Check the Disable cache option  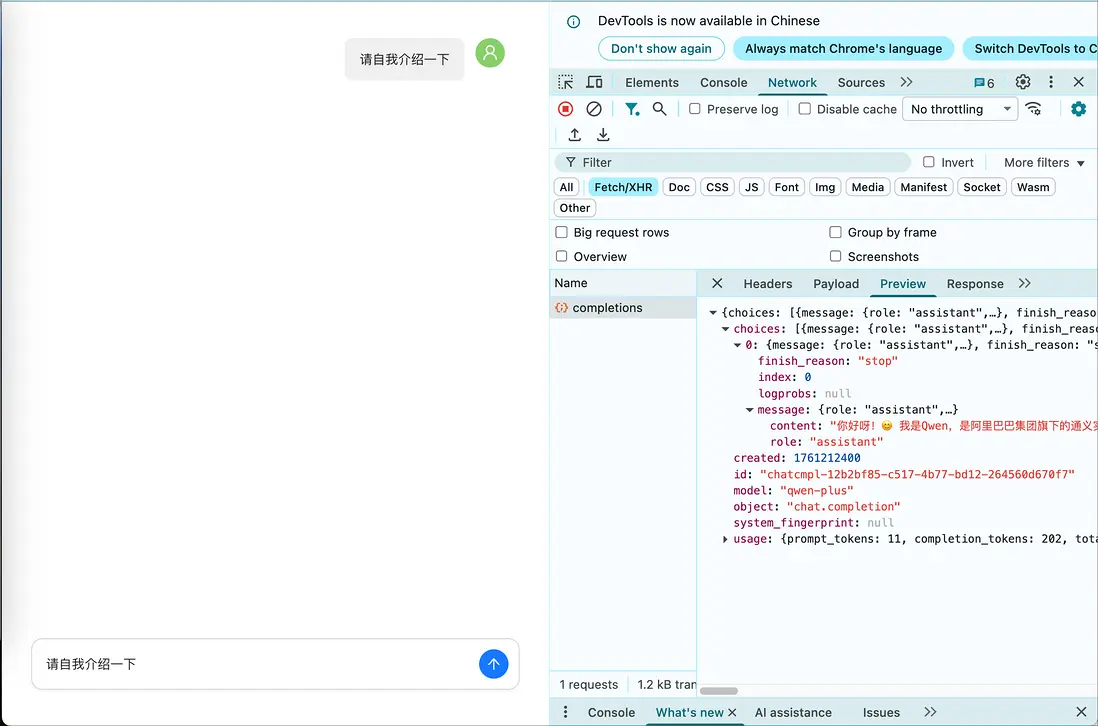[805, 109]
